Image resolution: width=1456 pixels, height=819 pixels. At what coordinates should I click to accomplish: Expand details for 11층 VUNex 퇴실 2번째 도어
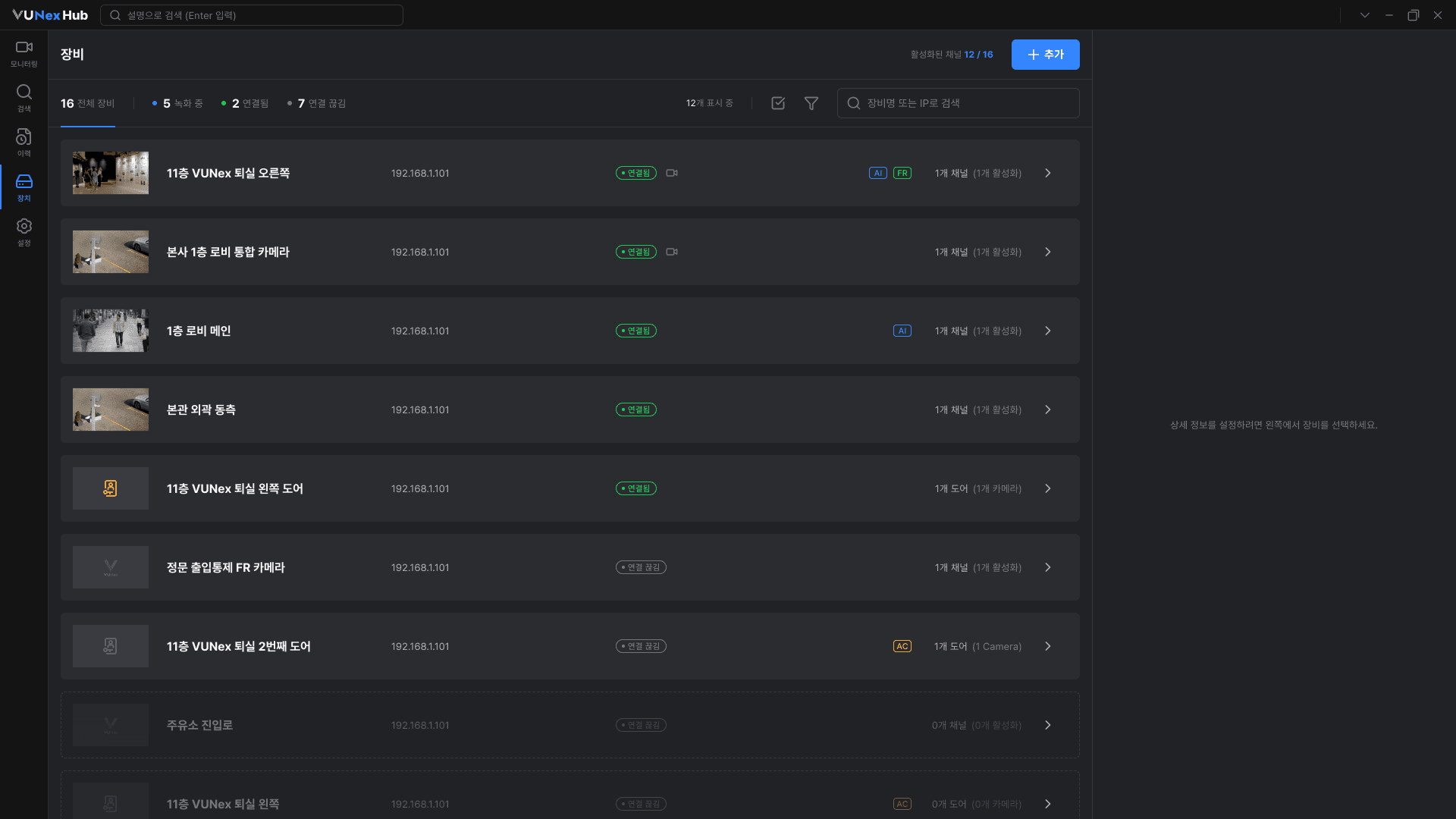click(1048, 646)
